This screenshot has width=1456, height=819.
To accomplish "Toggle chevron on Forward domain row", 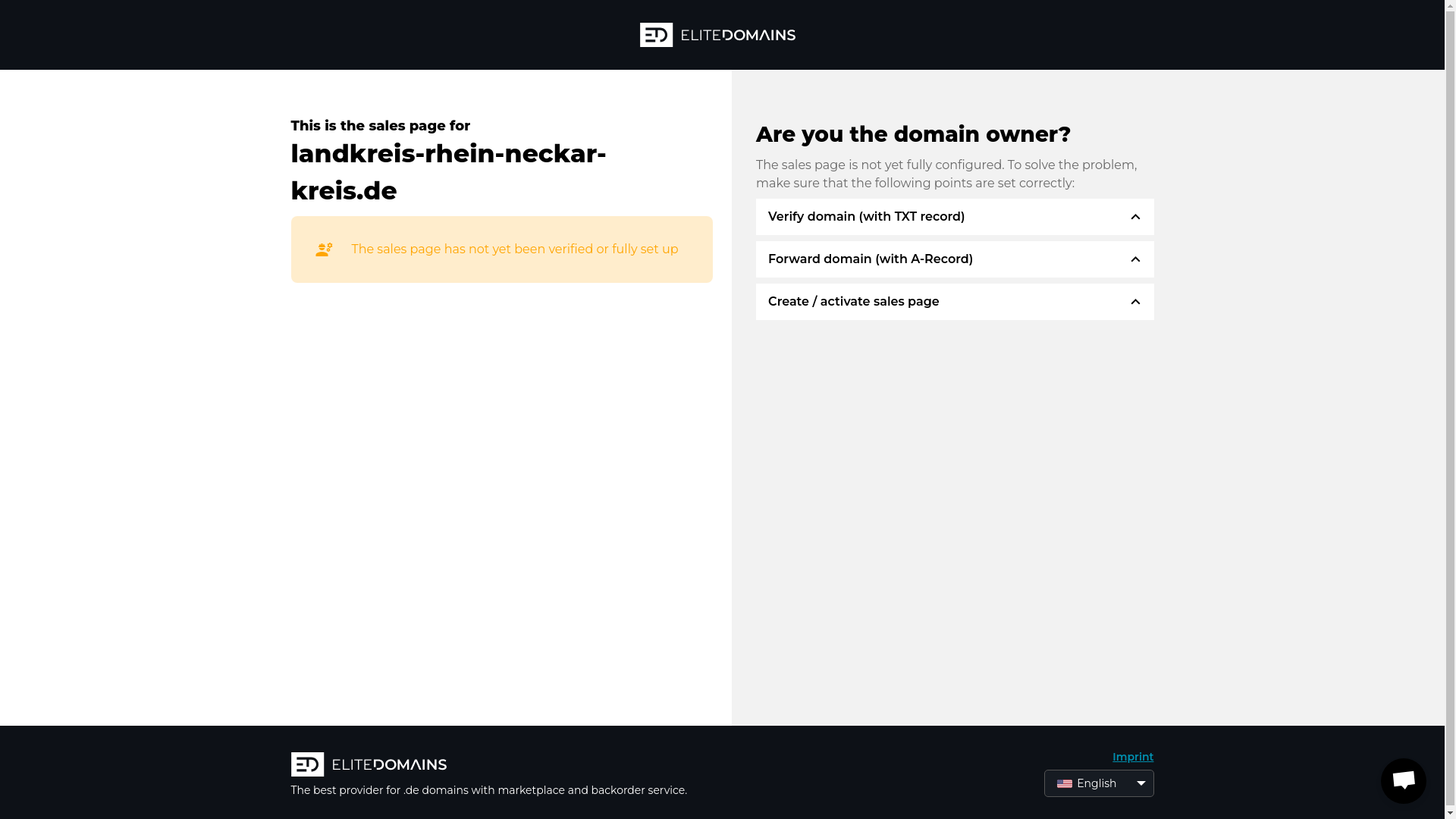I will 1134,259.
